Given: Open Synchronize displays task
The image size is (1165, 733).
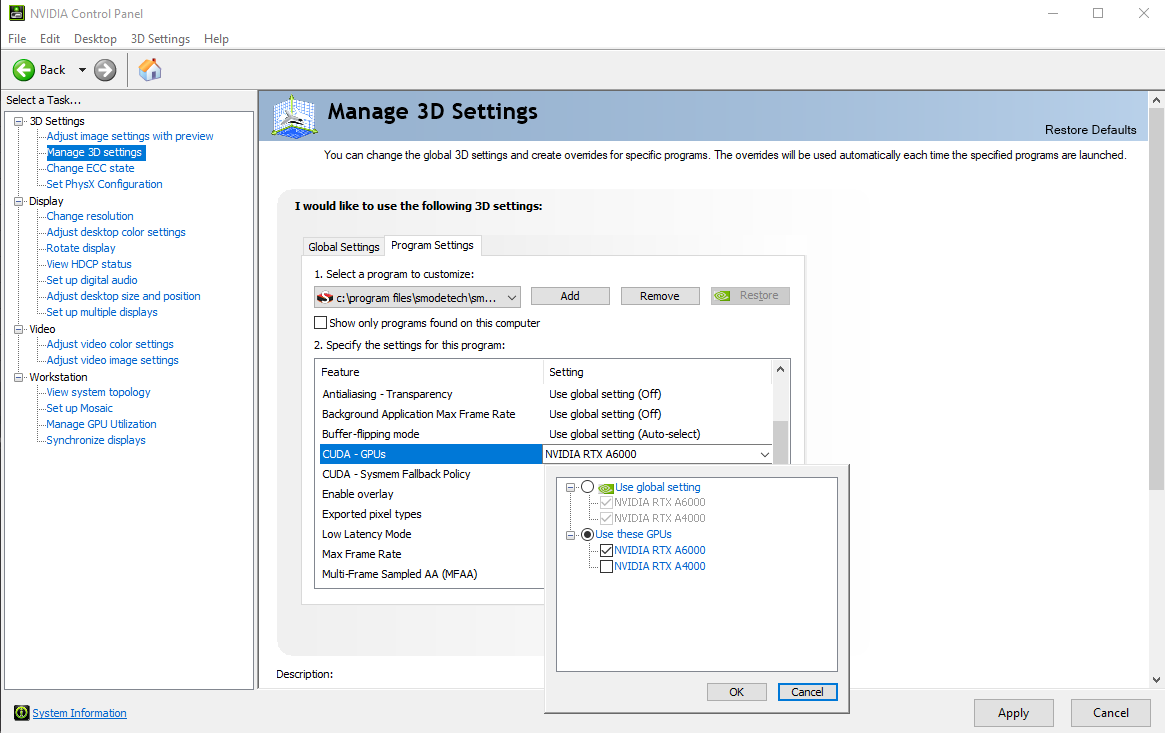Looking at the screenshot, I should [96, 440].
